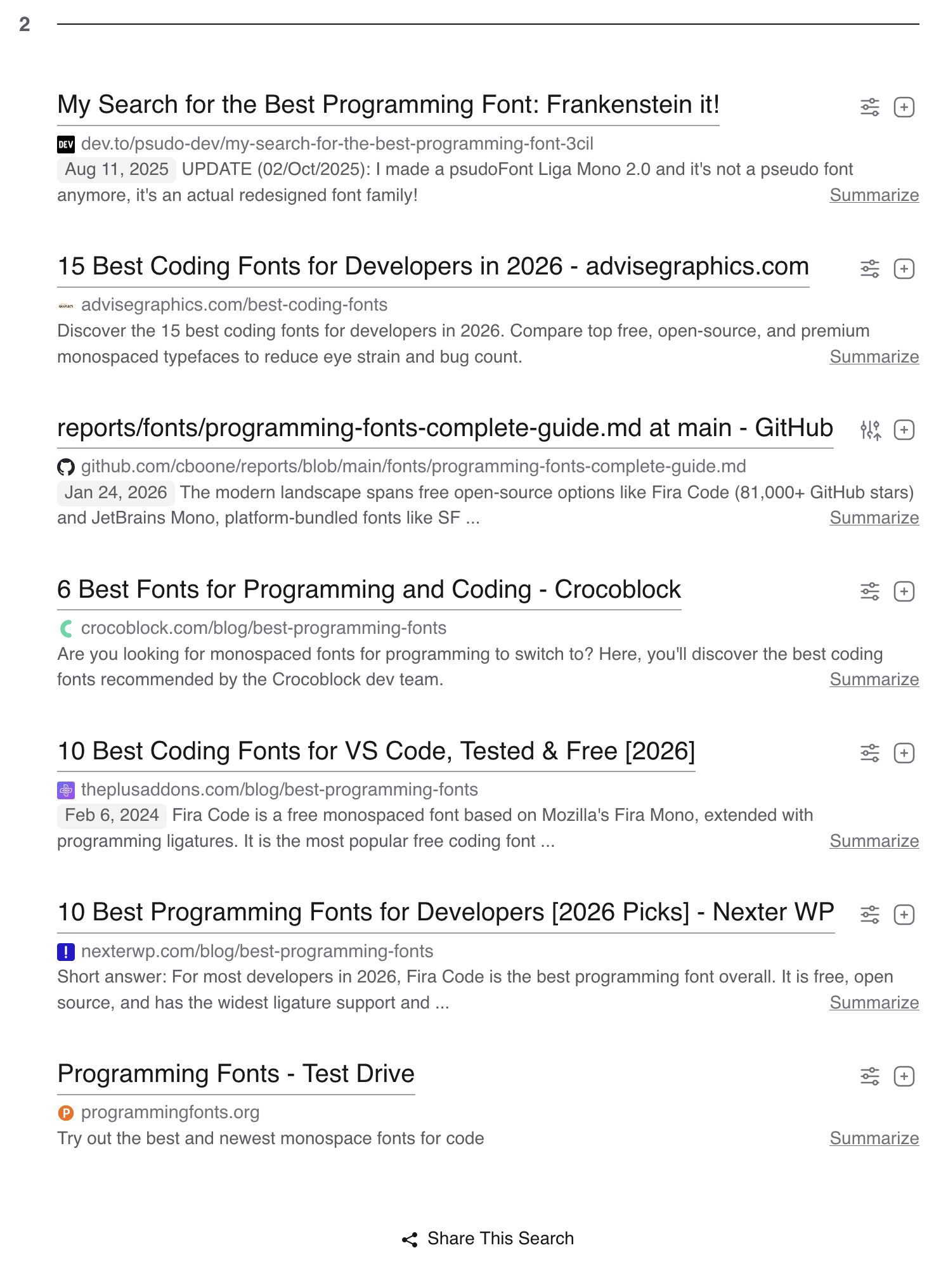Open site adjustments for the dev.to Frankenstein result
941x1288 pixels.
869,107
